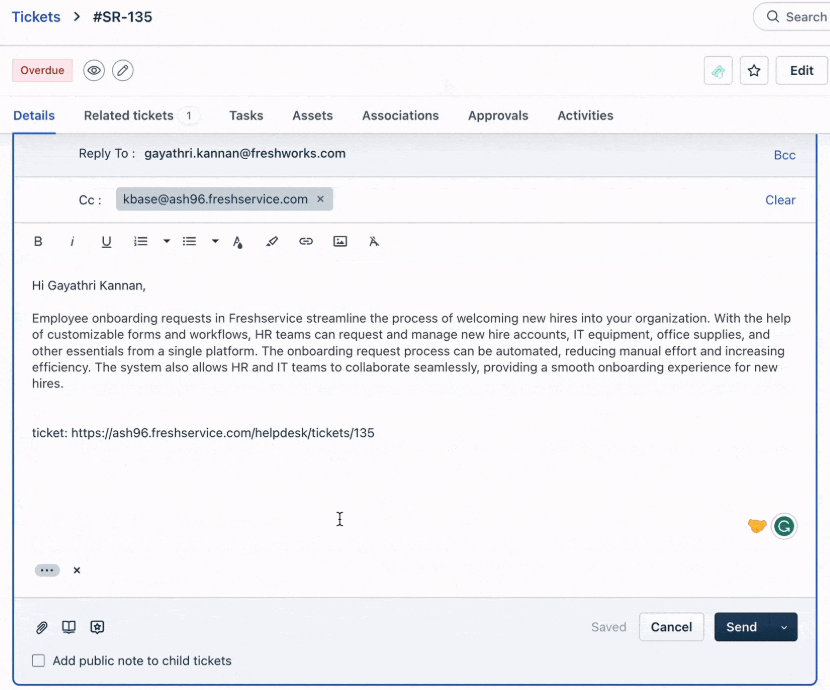Click the "Saved" draft status text

click(609, 627)
